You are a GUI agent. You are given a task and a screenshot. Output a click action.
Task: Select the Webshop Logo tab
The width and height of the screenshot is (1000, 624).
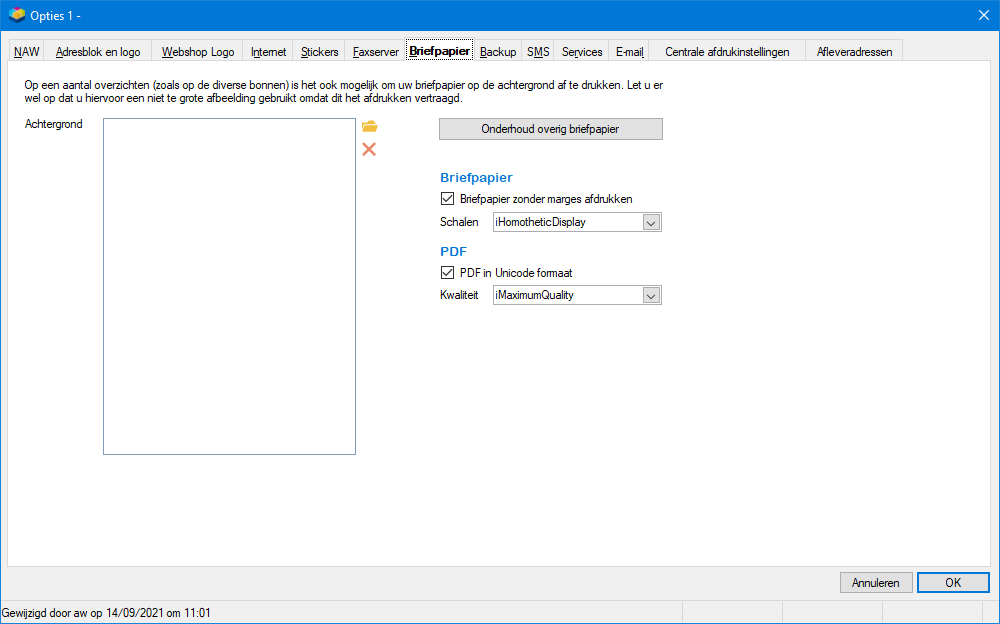pyautogui.click(x=198, y=52)
